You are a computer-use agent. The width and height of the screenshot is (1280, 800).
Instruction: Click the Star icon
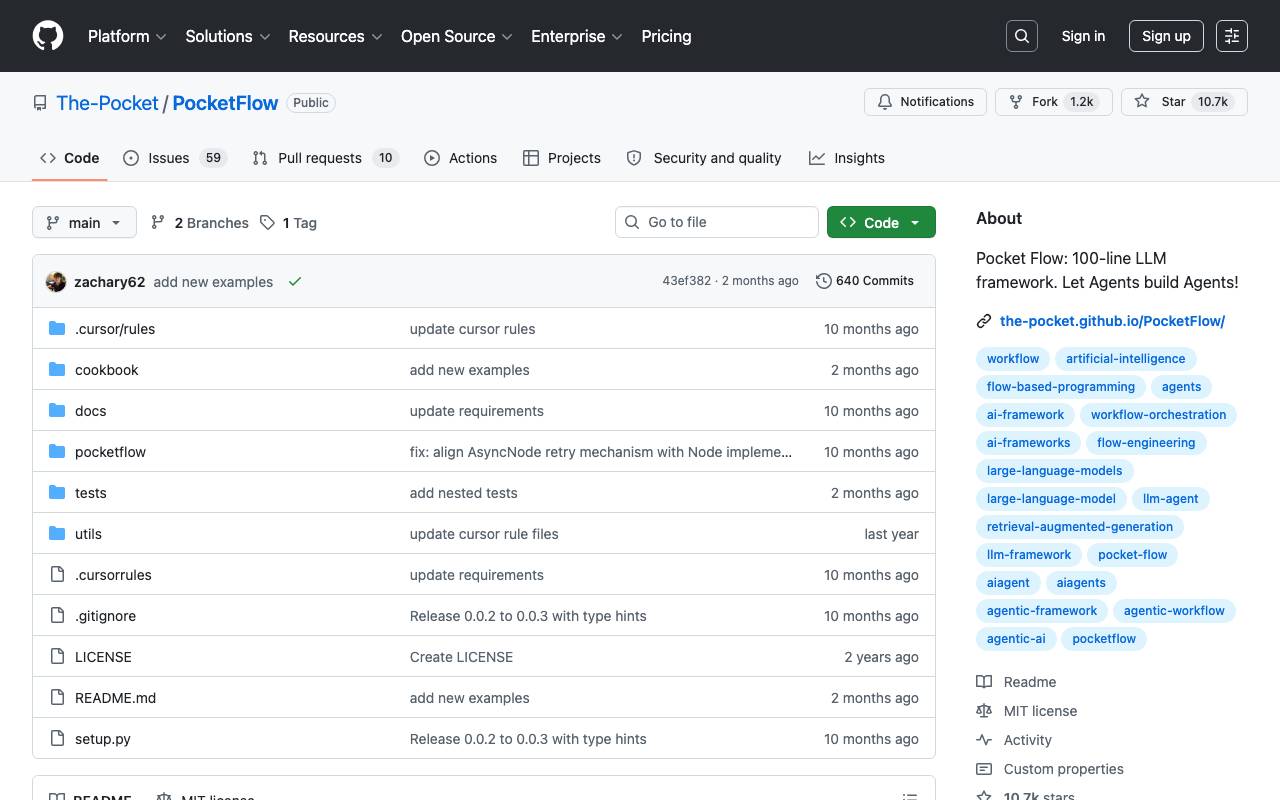pyautogui.click(x=1142, y=102)
